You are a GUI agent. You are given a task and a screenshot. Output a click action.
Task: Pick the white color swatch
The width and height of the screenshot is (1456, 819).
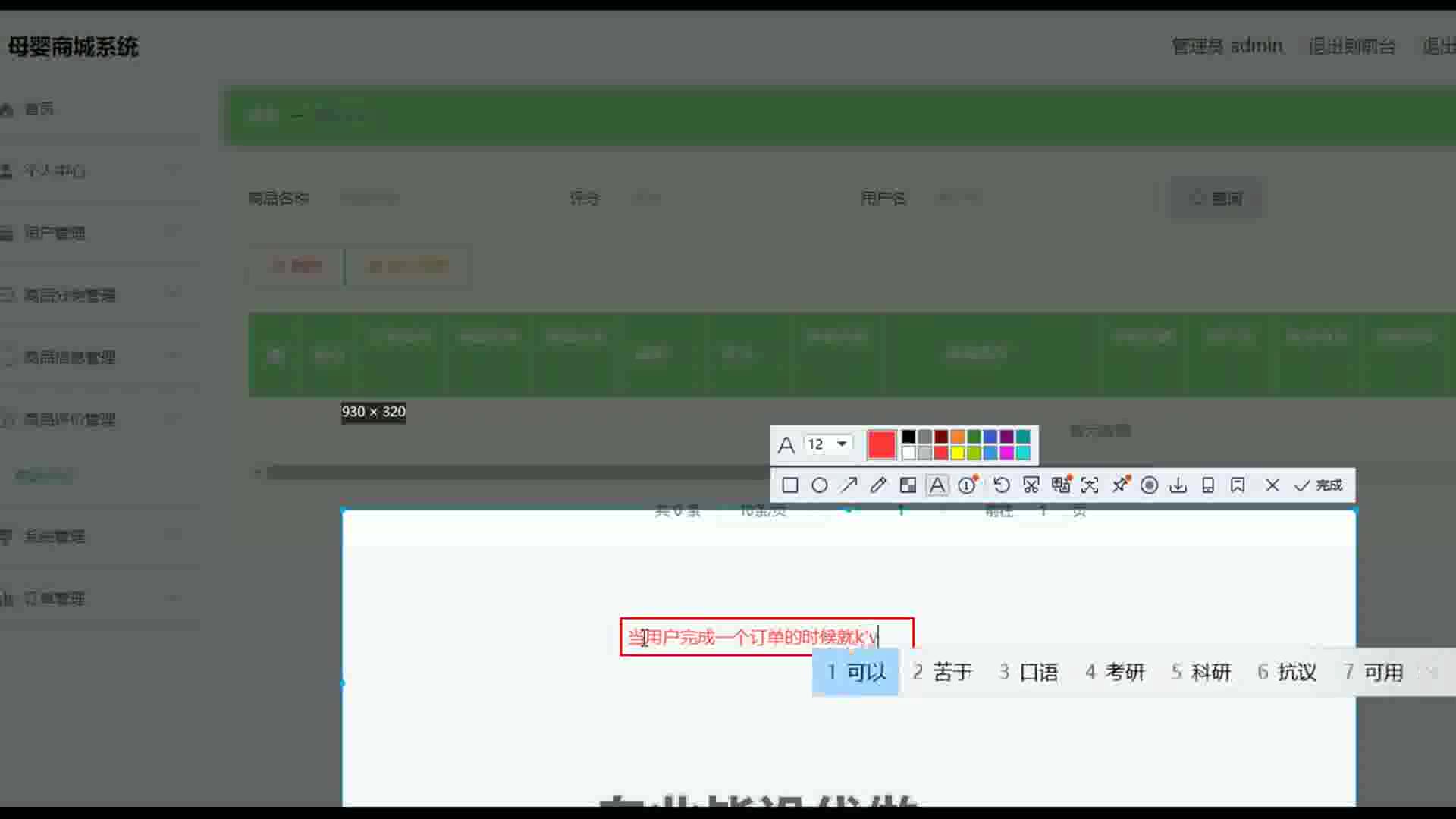coord(908,453)
